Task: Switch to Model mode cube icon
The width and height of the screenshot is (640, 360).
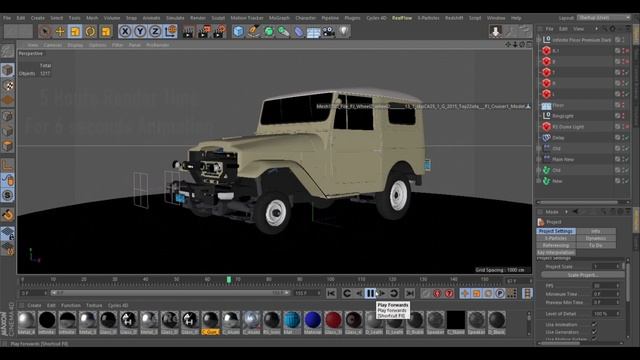Action: pos(7,70)
